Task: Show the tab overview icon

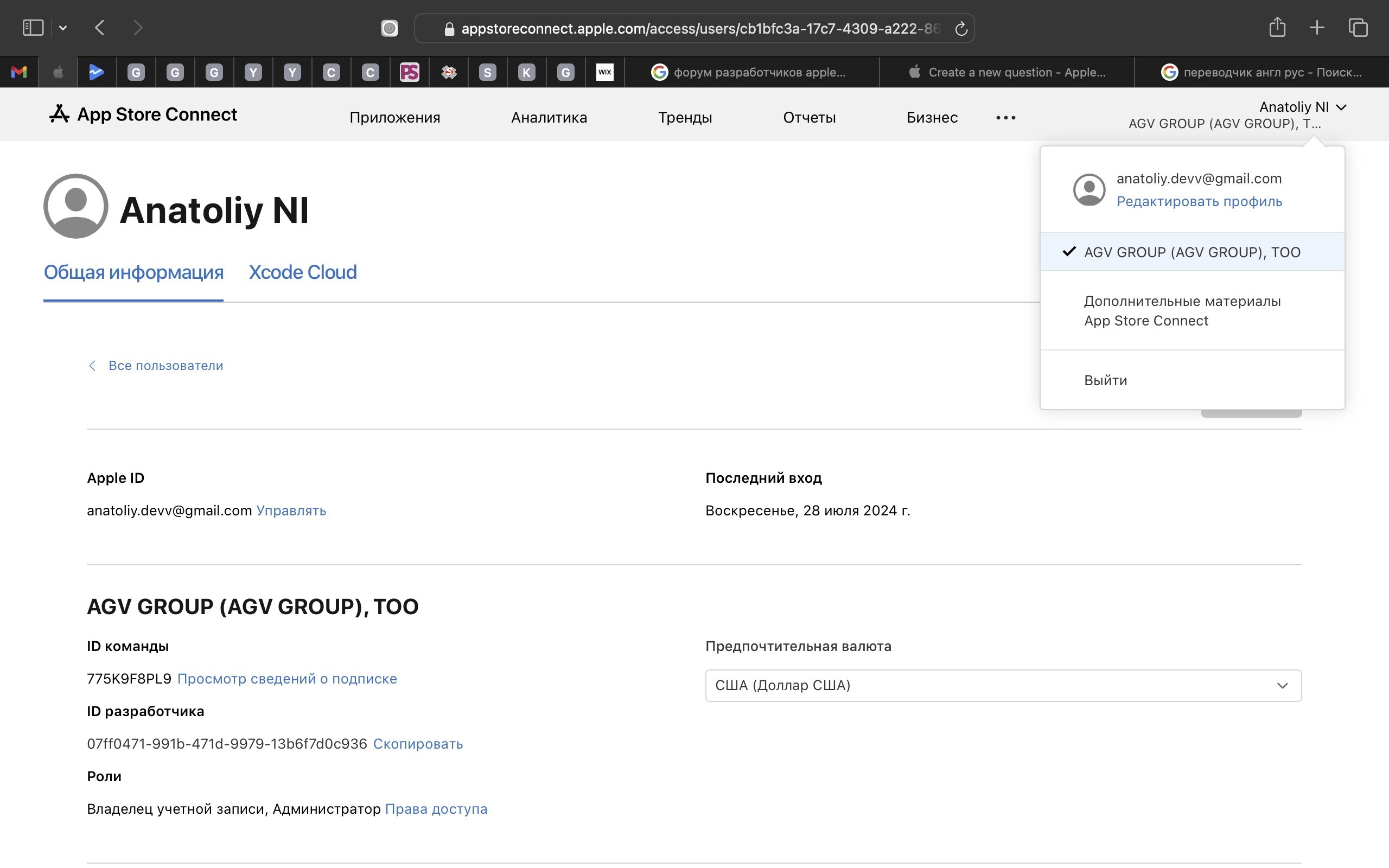Action: [x=1358, y=28]
